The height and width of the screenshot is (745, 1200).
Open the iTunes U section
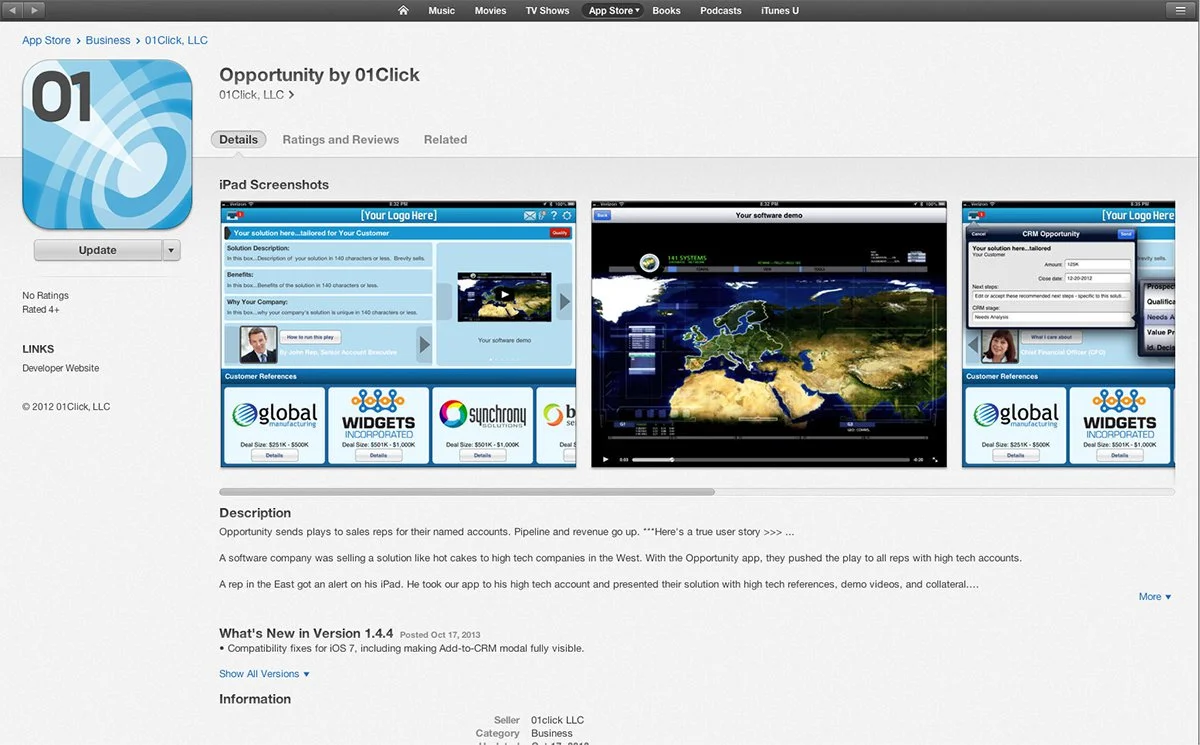click(x=780, y=11)
